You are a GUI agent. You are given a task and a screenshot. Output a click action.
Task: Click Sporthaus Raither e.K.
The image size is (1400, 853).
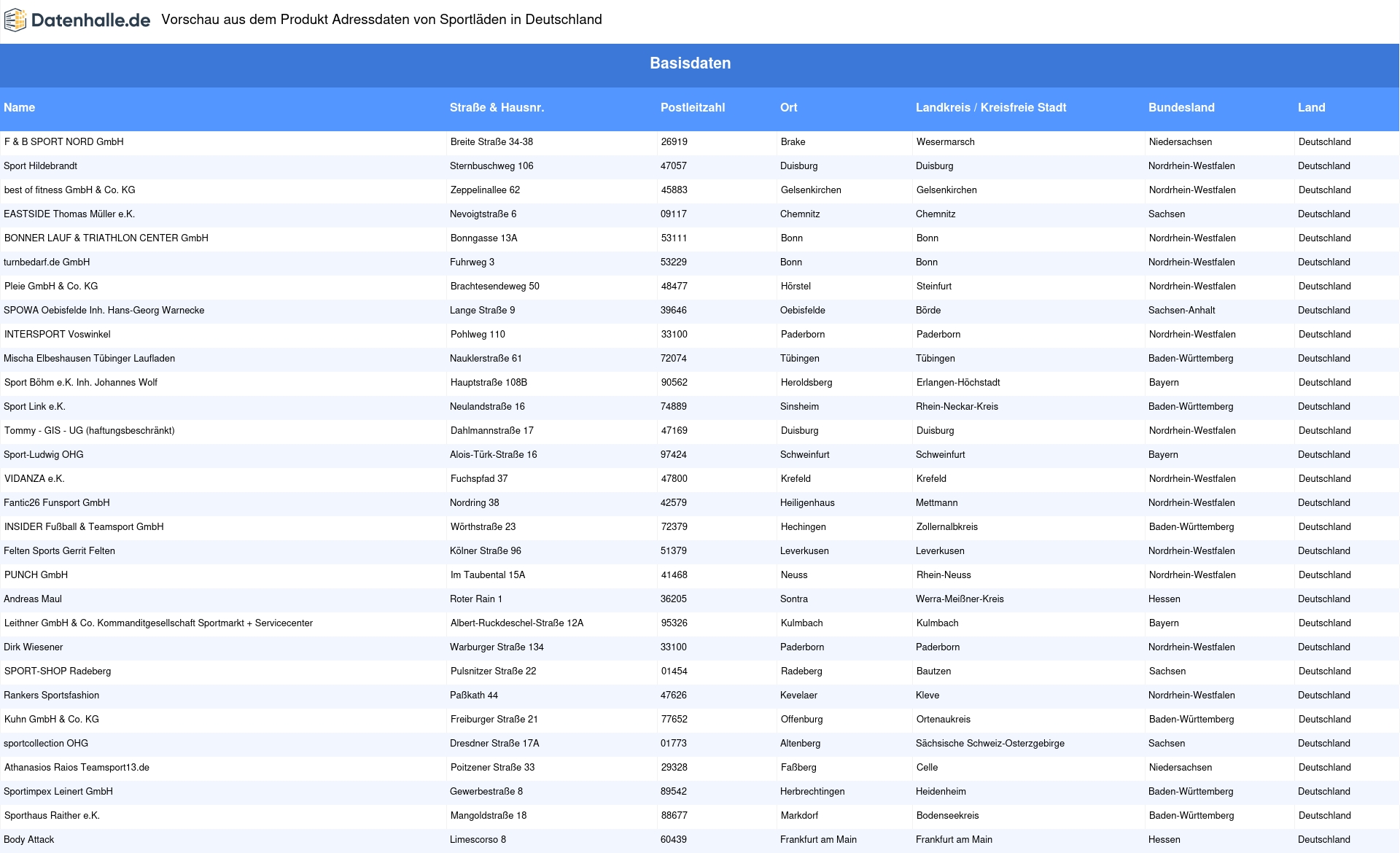(x=52, y=815)
